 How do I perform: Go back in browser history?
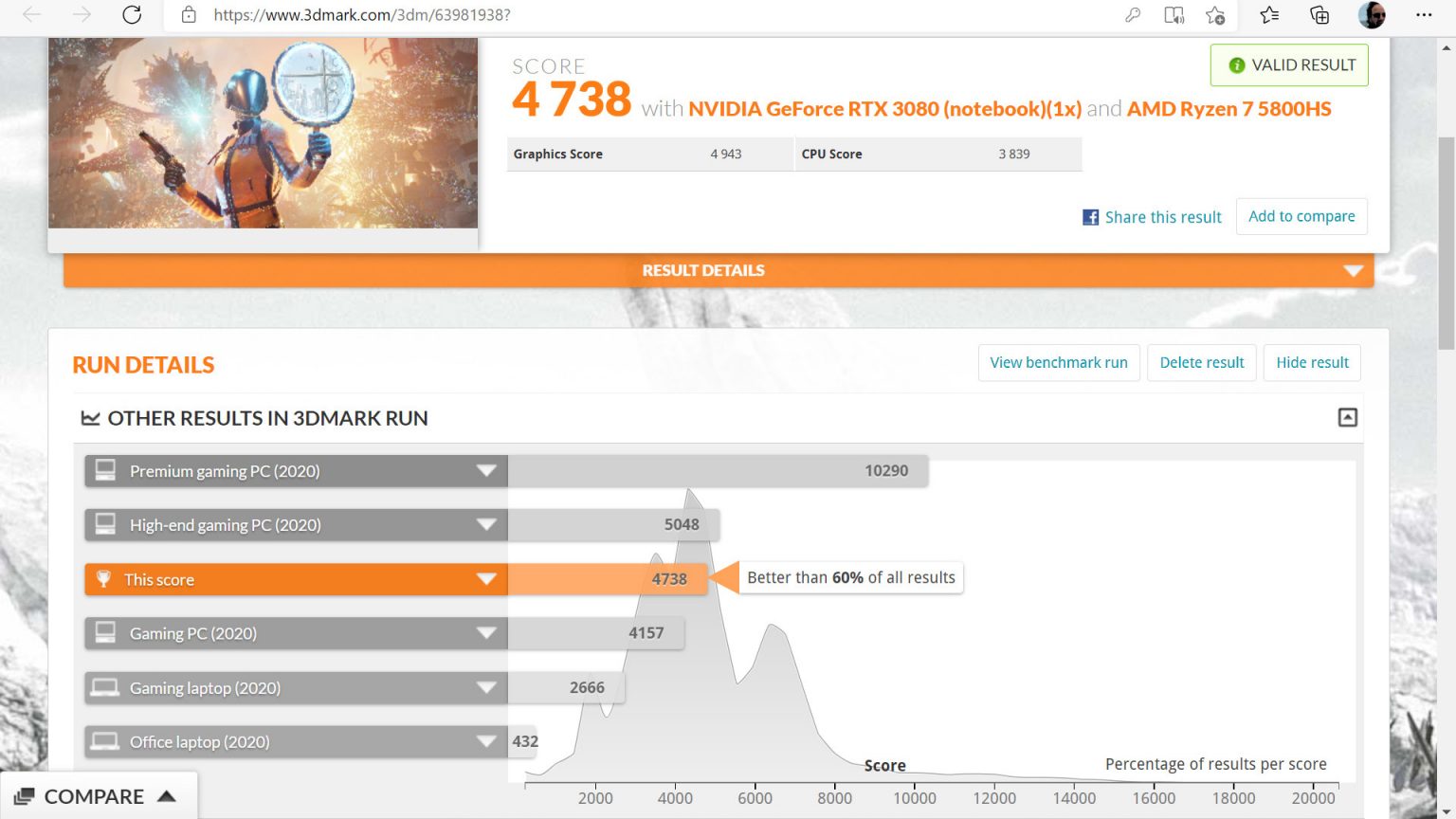click(x=31, y=15)
